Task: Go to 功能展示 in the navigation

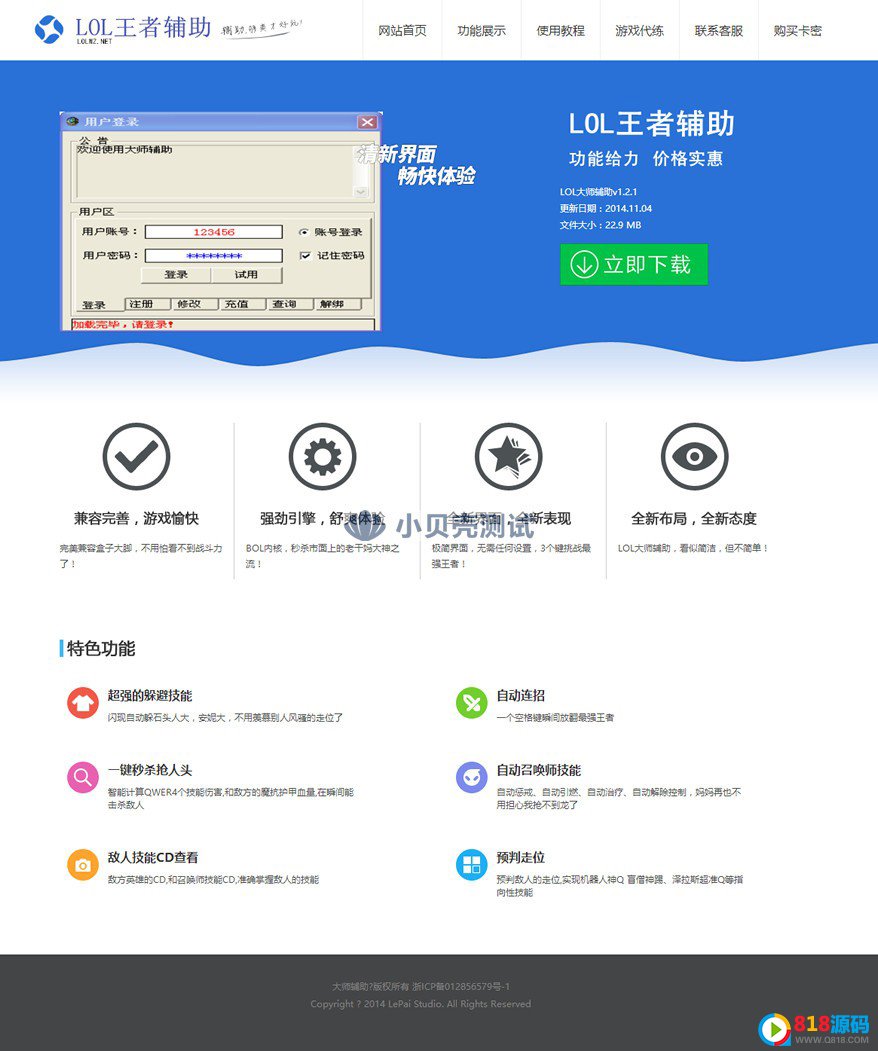Action: [481, 31]
